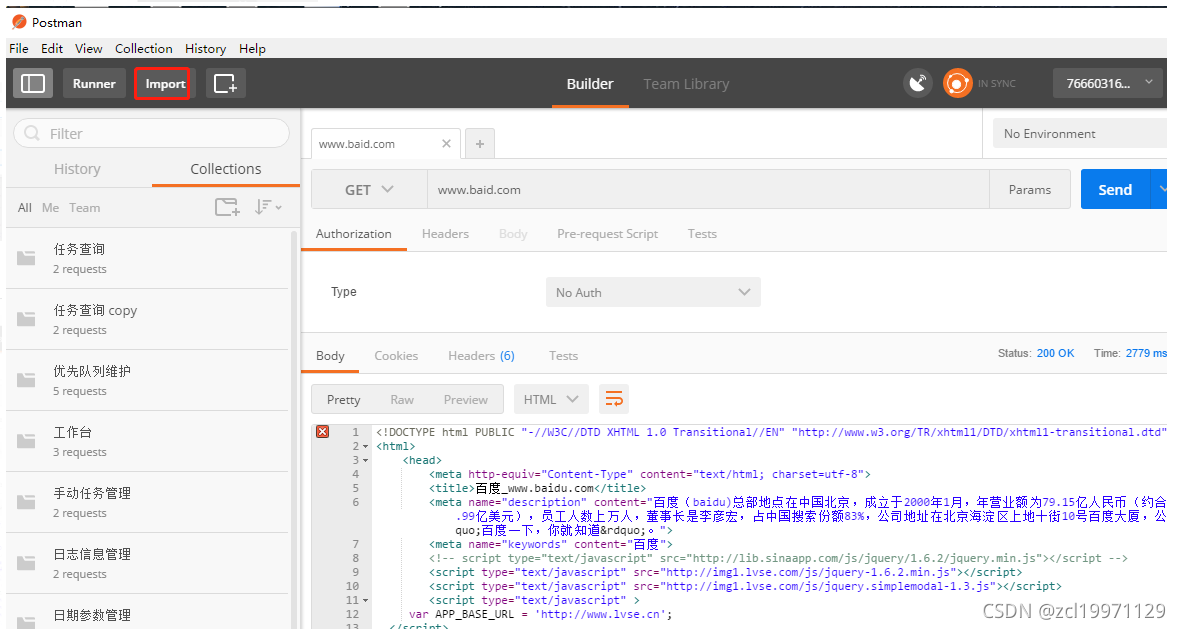Screen dimensions: 1181x629
Task: Select the response Body tab
Action: pos(330,356)
